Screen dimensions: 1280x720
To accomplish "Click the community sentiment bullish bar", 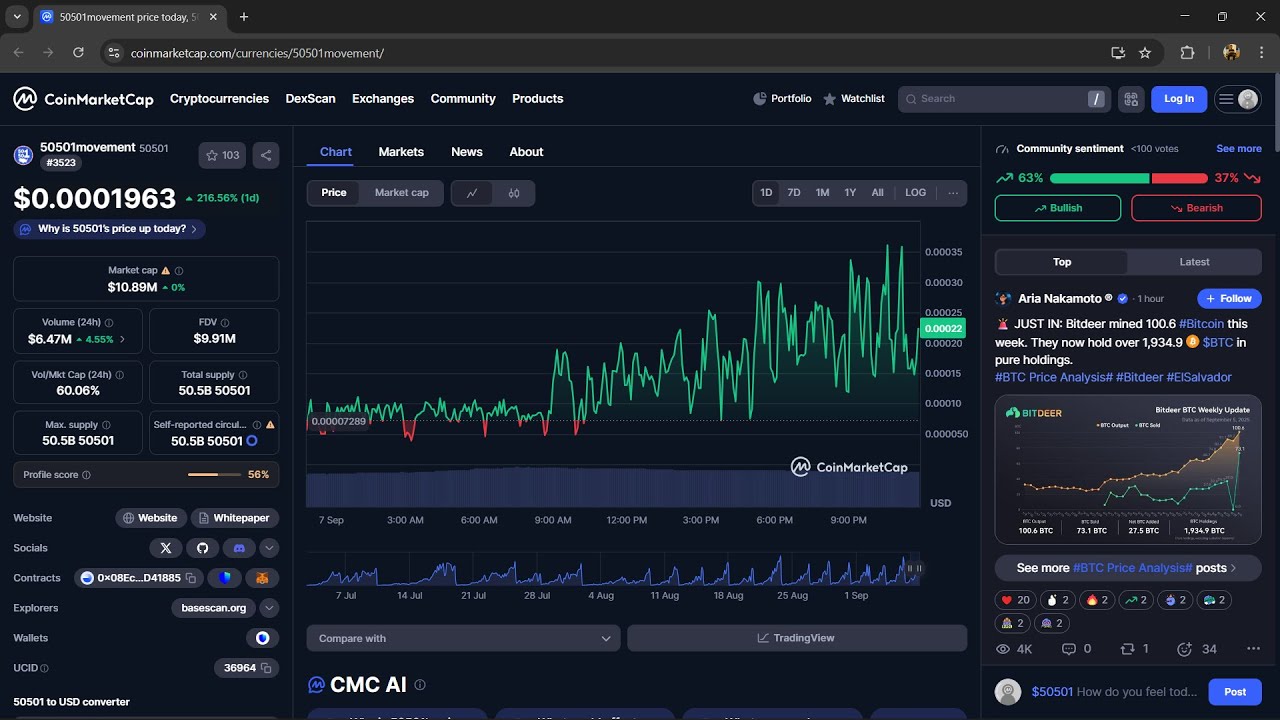I will pos(1099,178).
